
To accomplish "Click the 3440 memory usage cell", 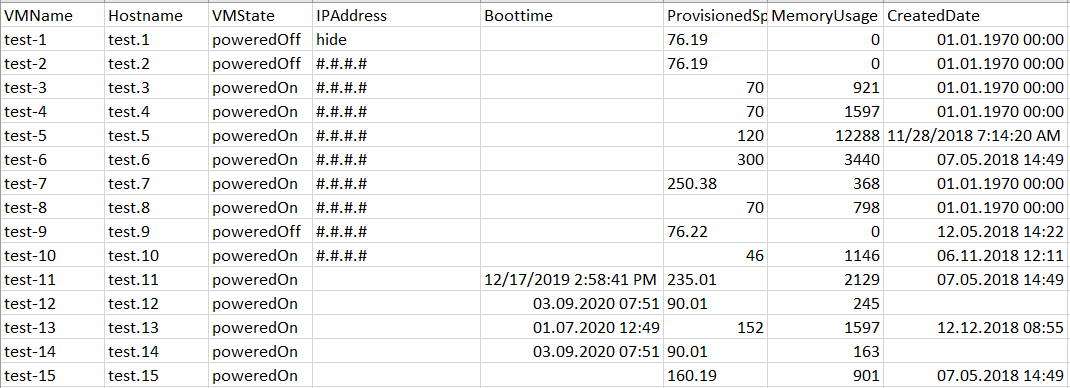I will [825, 159].
